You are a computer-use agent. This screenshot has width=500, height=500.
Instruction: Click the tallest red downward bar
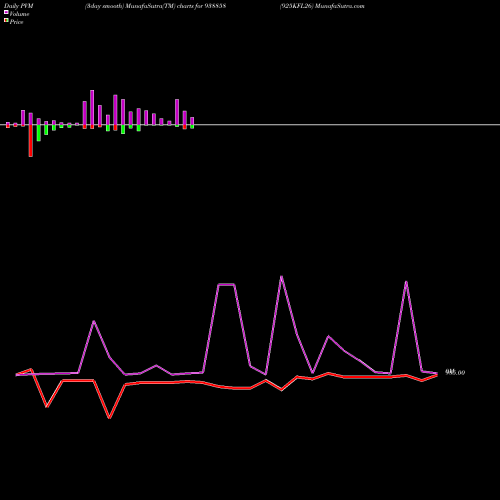tap(31, 141)
